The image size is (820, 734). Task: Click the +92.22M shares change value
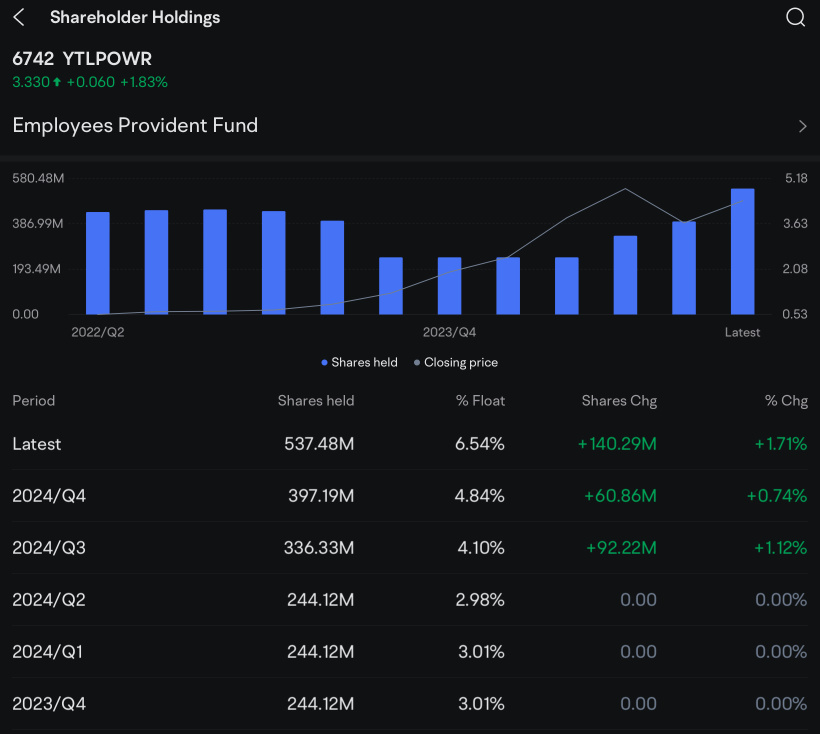pyautogui.click(x=621, y=547)
